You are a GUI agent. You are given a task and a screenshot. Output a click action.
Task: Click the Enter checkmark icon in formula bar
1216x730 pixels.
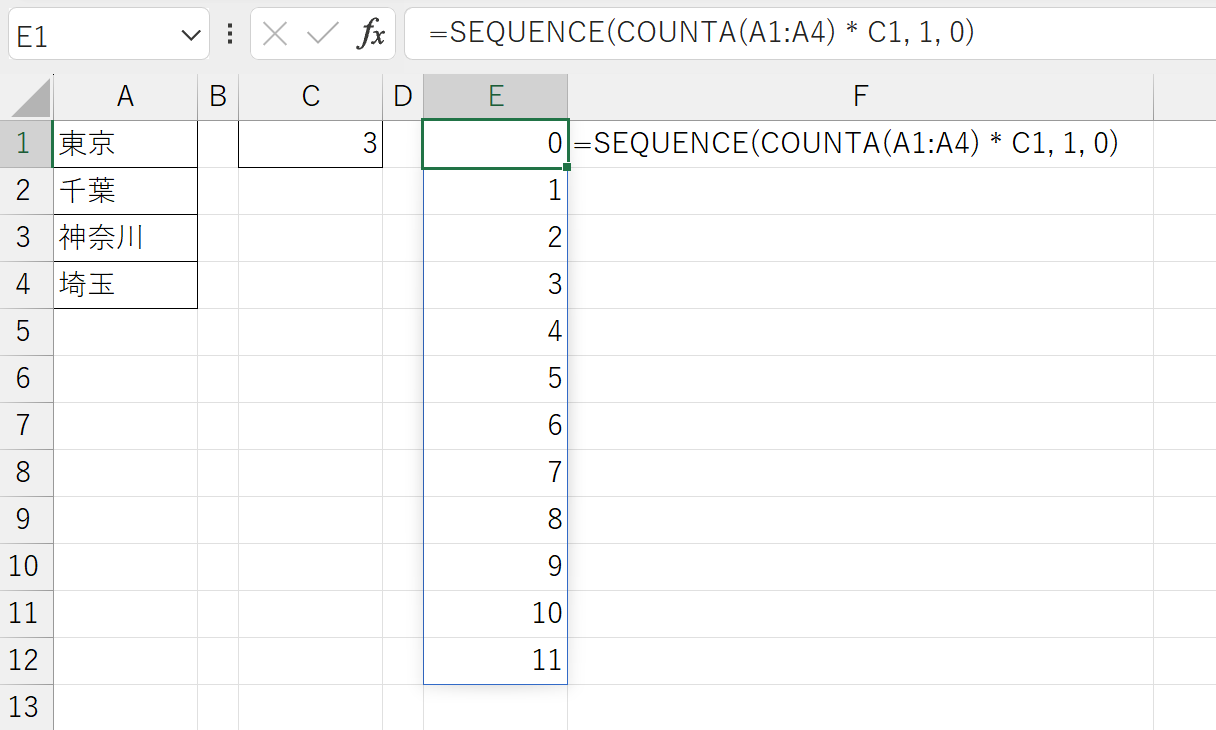[x=322, y=34]
